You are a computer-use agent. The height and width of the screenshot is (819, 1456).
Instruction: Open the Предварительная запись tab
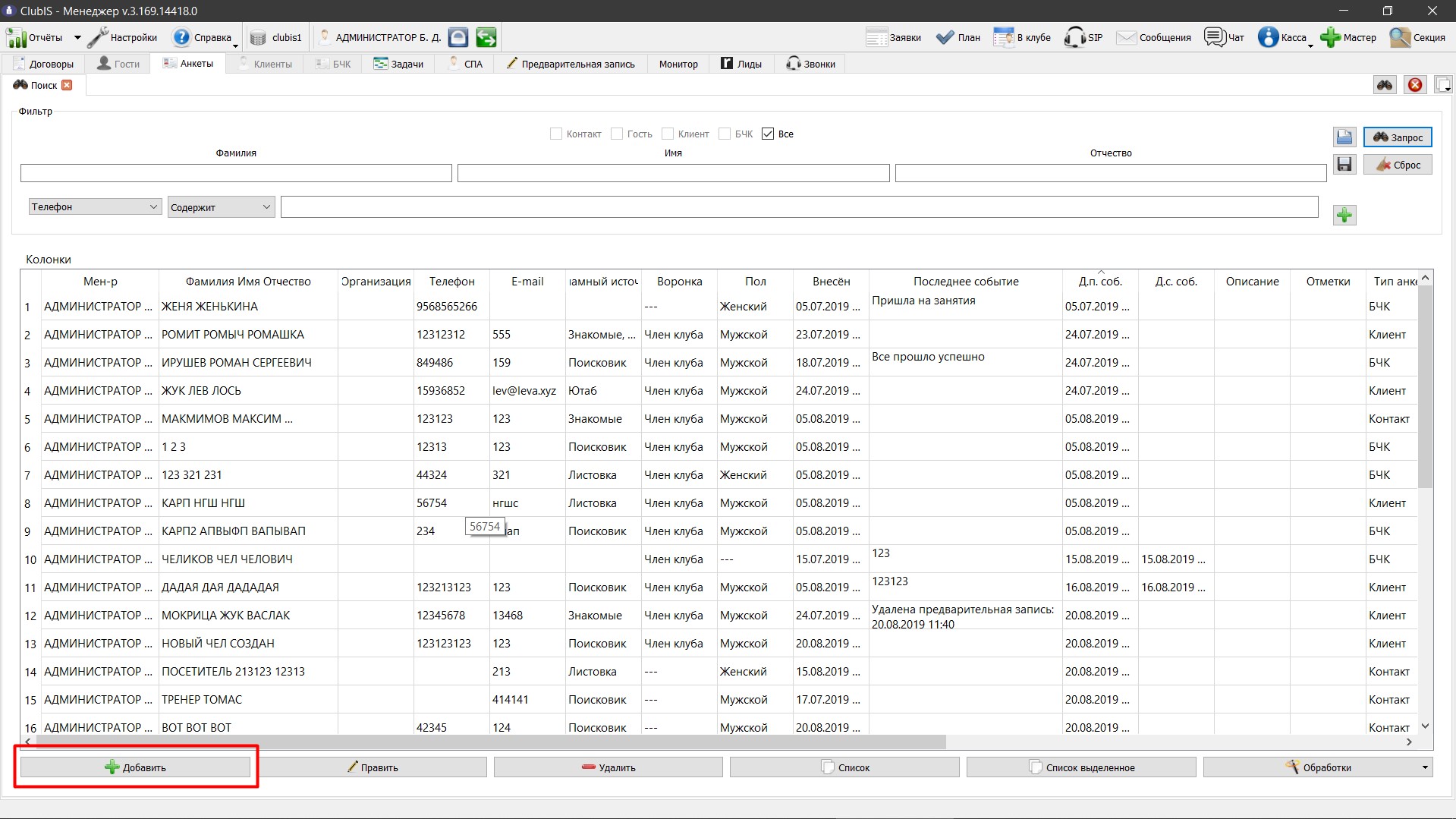click(571, 64)
